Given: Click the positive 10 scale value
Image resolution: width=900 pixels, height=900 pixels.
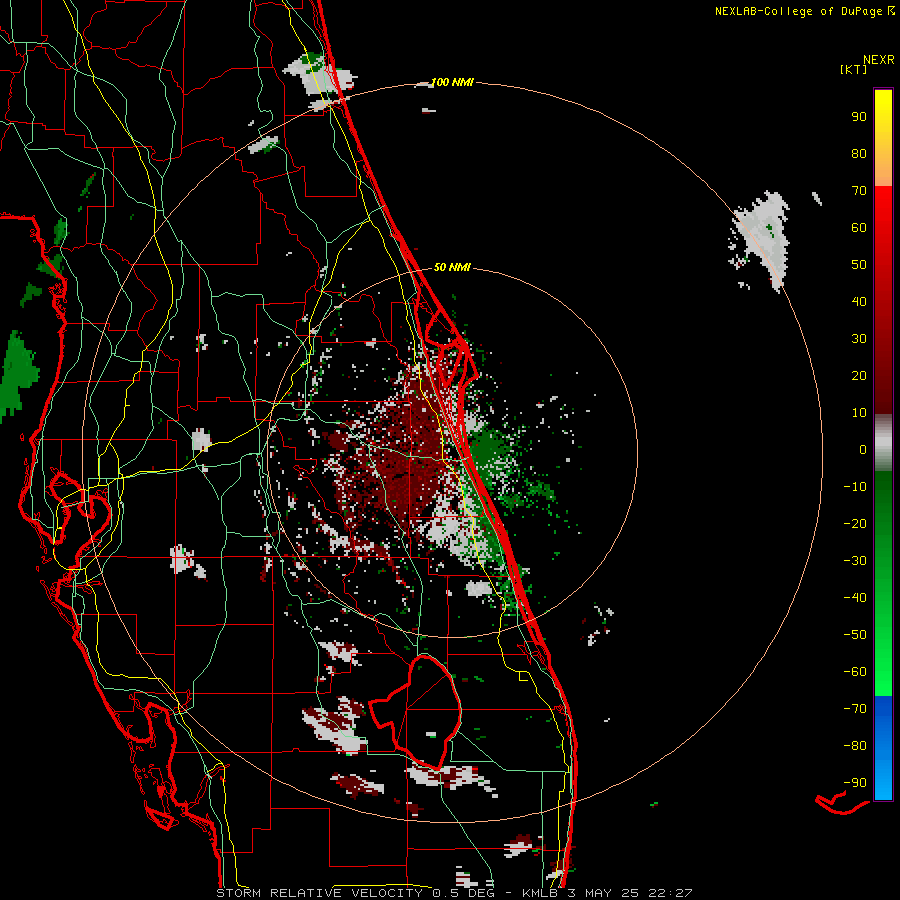Looking at the screenshot, I should pos(859,413).
